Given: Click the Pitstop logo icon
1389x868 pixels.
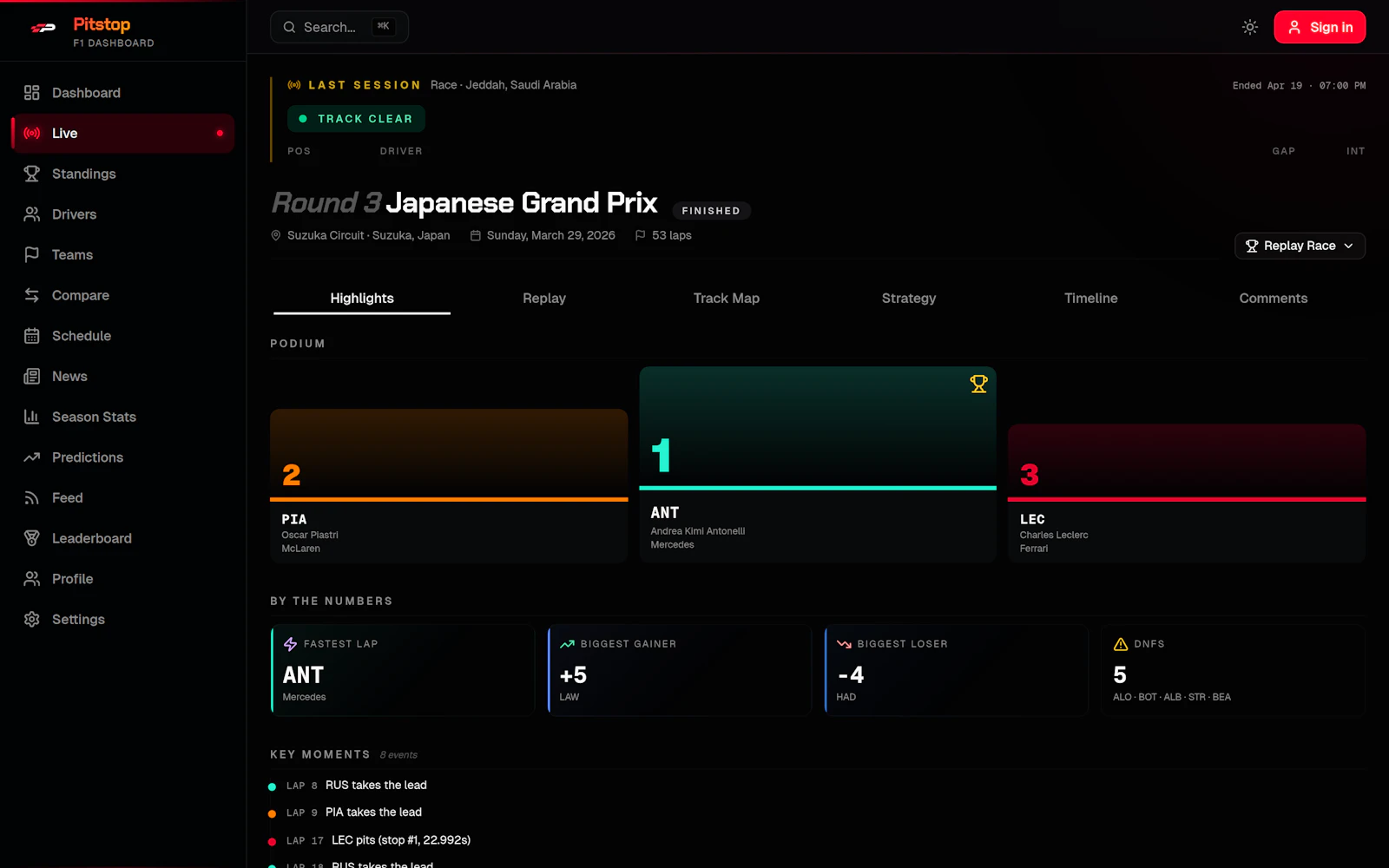Looking at the screenshot, I should click(x=43, y=29).
